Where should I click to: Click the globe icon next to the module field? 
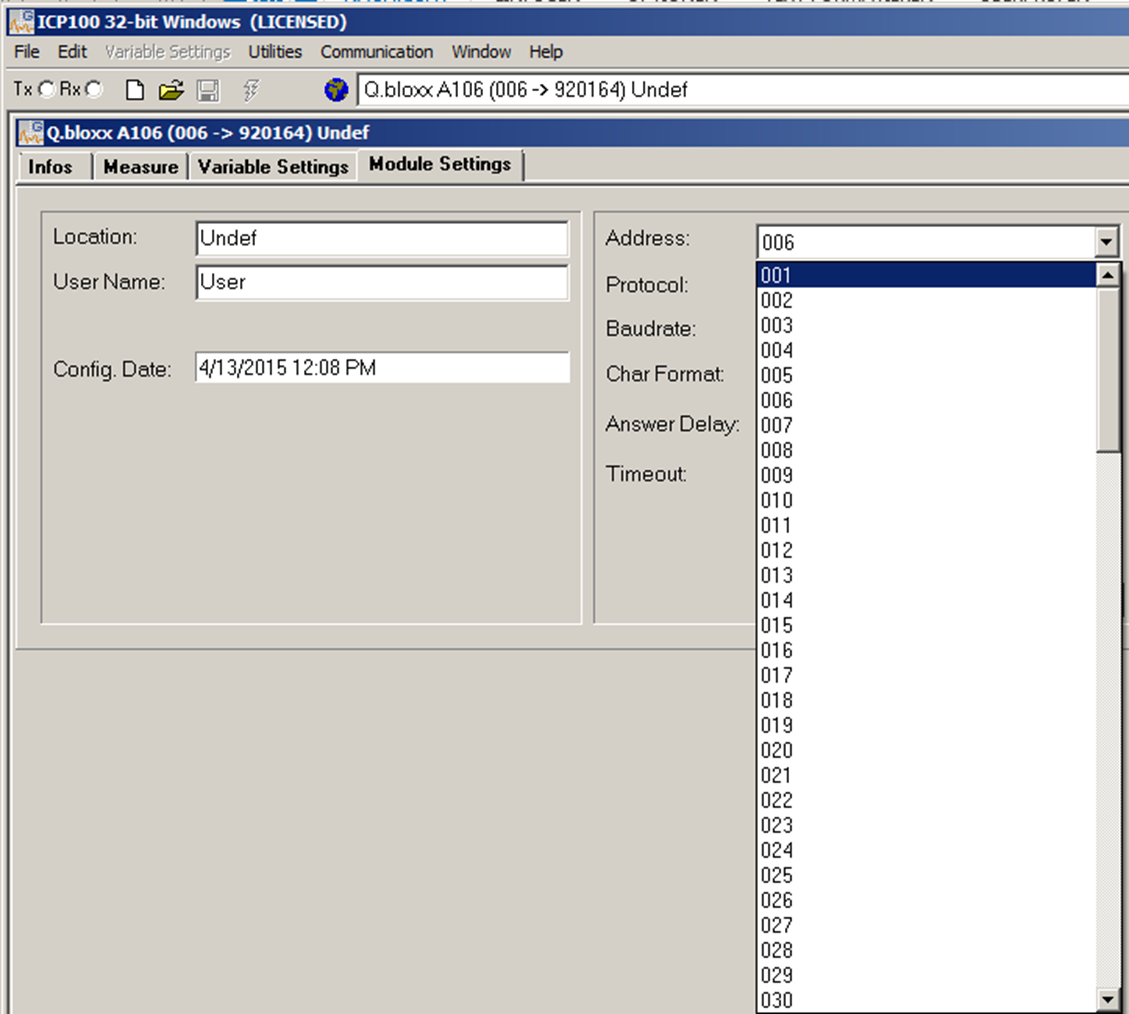[337, 89]
